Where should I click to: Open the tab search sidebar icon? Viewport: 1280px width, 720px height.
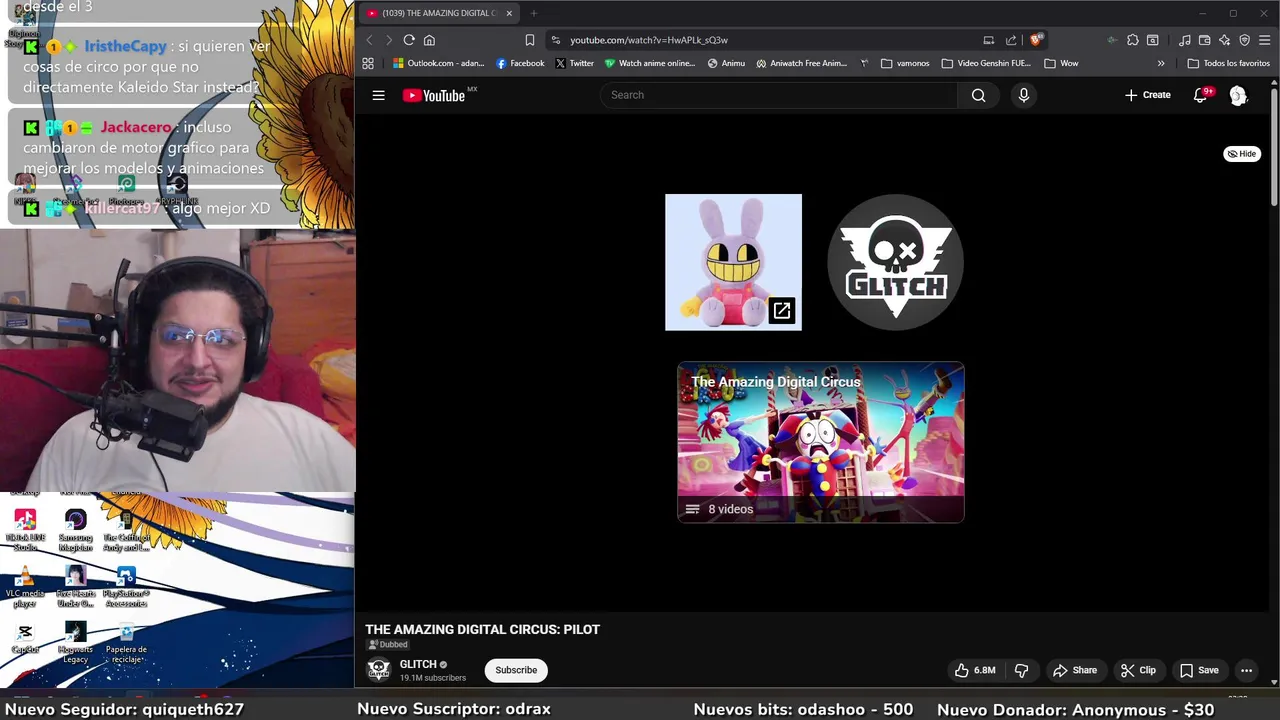[x=1152, y=40]
